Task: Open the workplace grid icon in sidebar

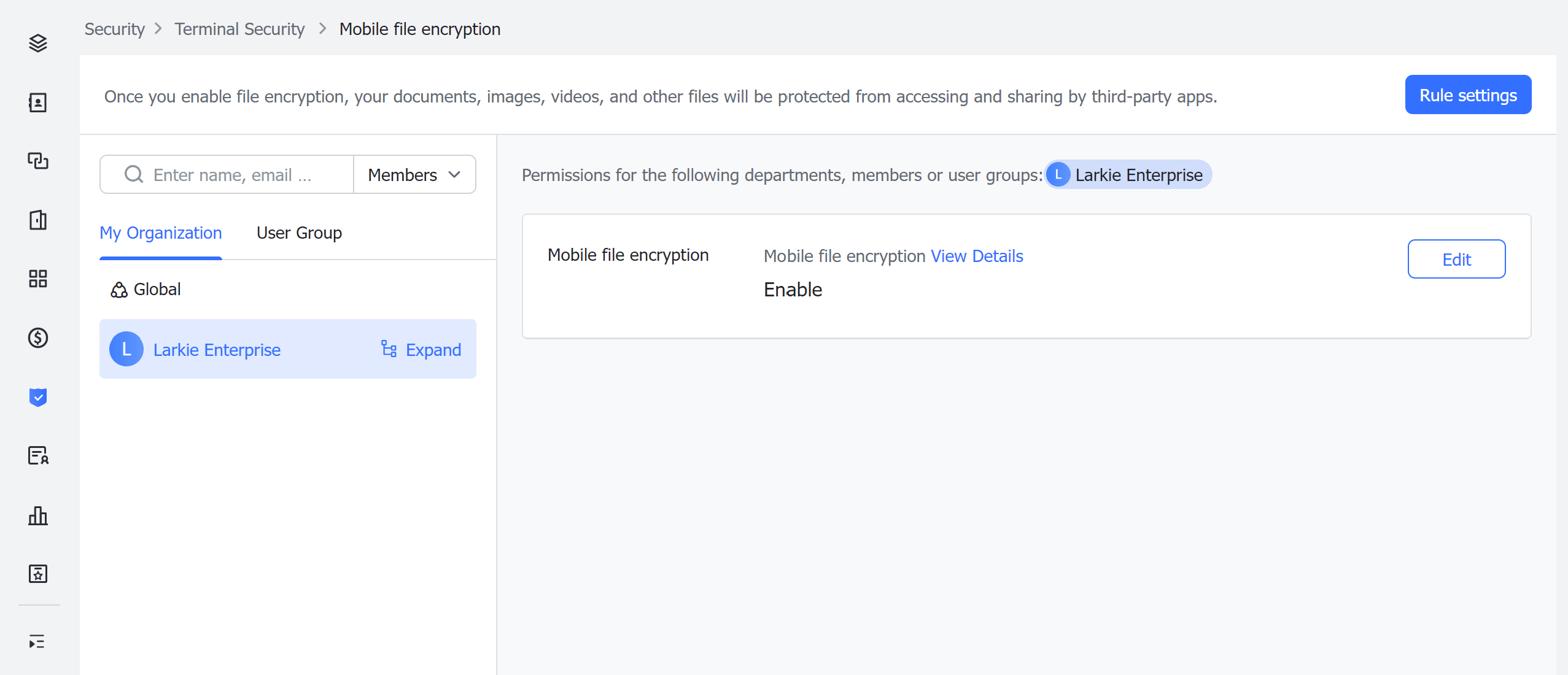Action: (x=39, y=279)
